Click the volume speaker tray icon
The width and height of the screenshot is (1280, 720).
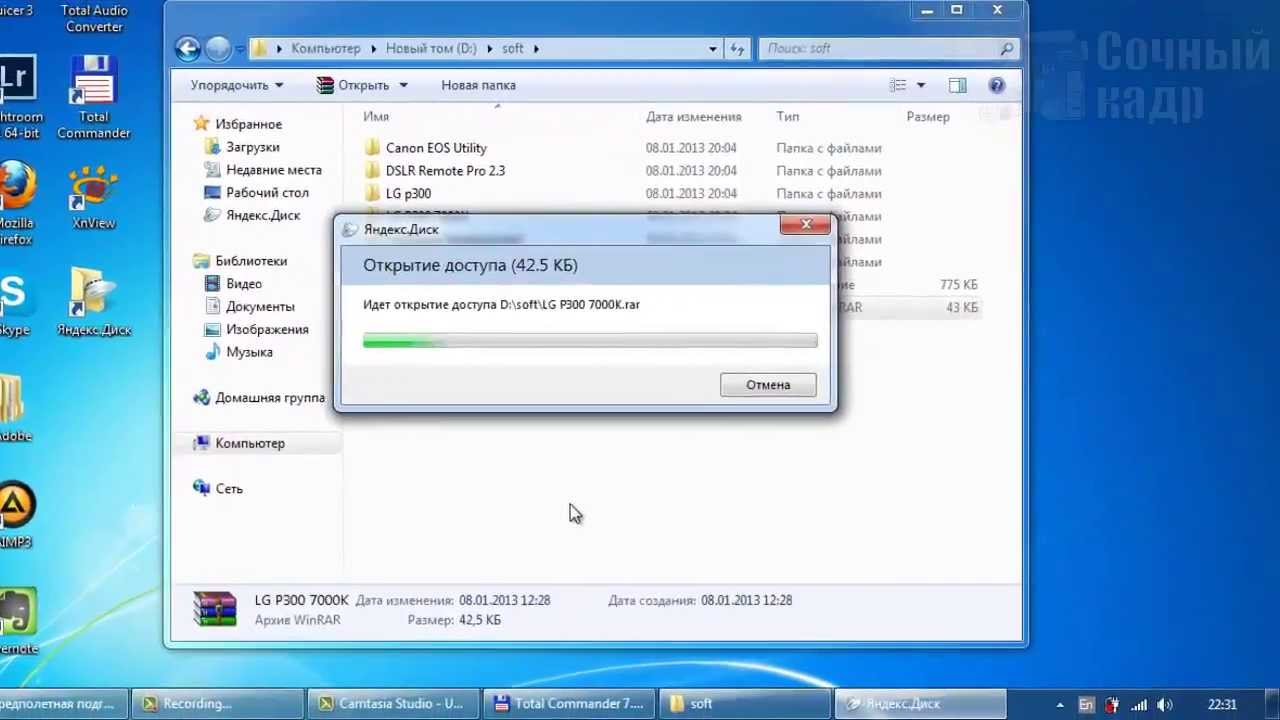pos(1164,705)
